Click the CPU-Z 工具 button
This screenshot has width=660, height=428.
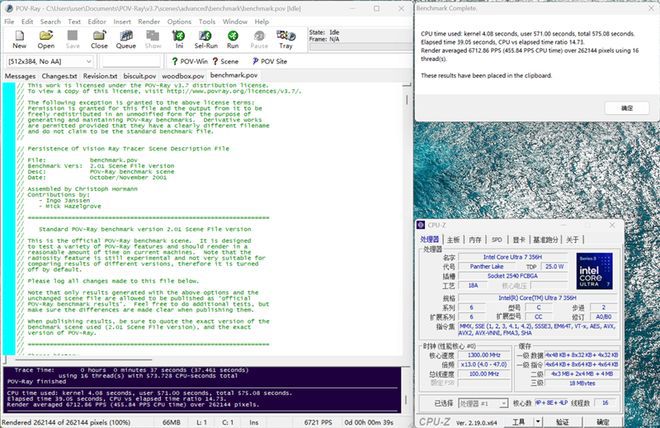point(519,421)
